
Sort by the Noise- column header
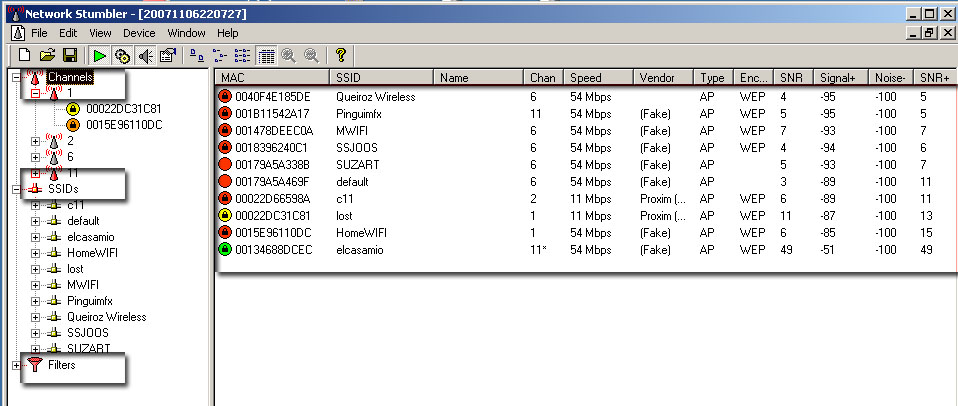pos(890,78)
